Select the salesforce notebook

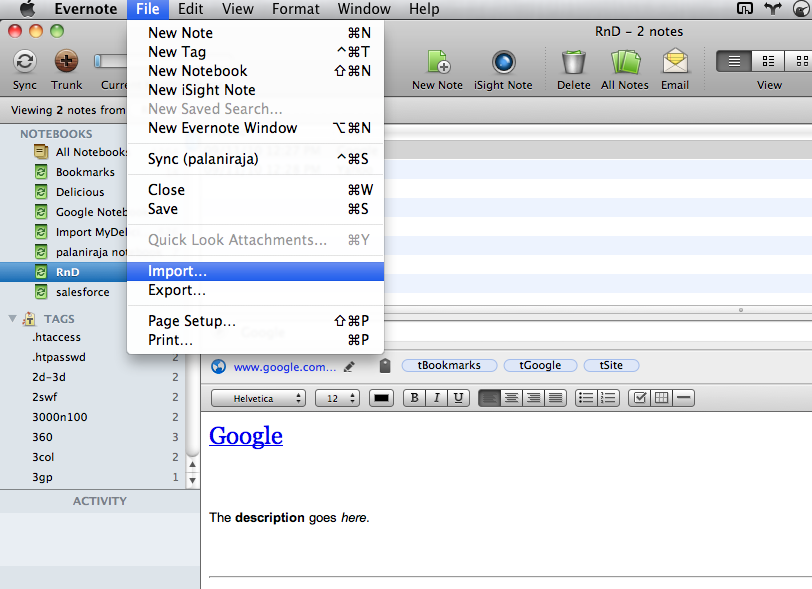[x=83, y=292]
